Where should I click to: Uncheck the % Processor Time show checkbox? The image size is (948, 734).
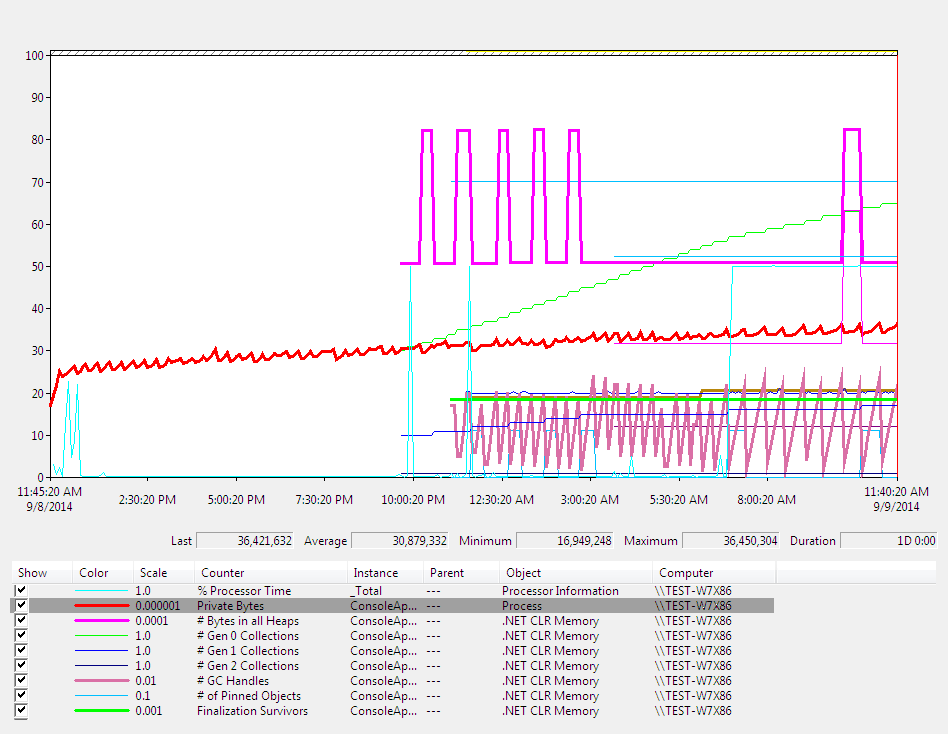[x=21, y=591]
